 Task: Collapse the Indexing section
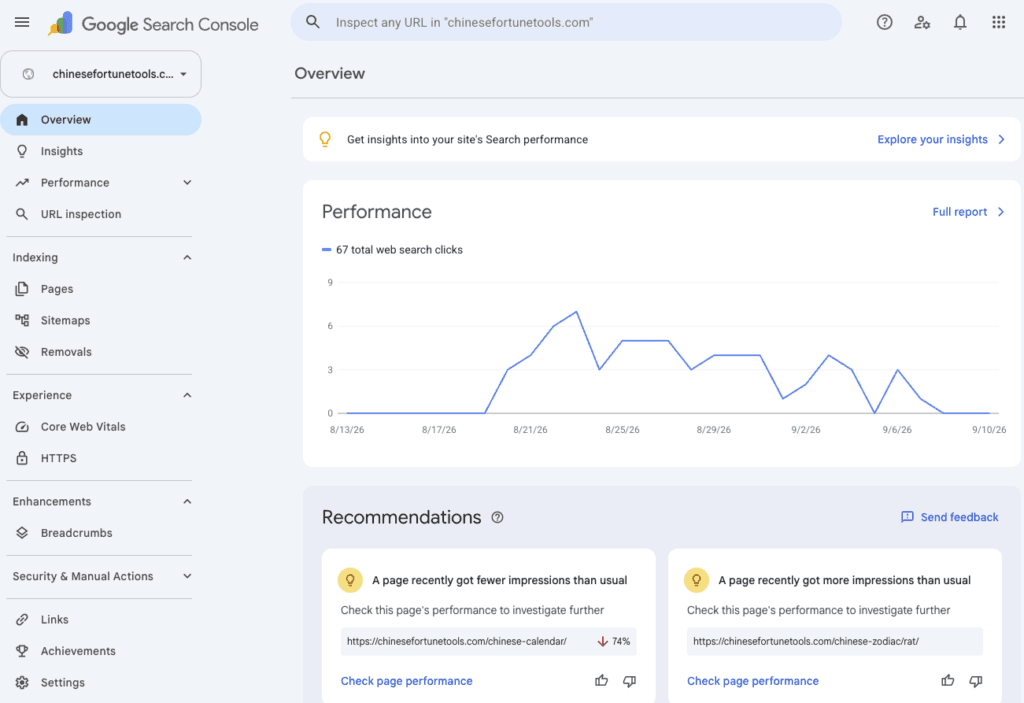(187, 257)
